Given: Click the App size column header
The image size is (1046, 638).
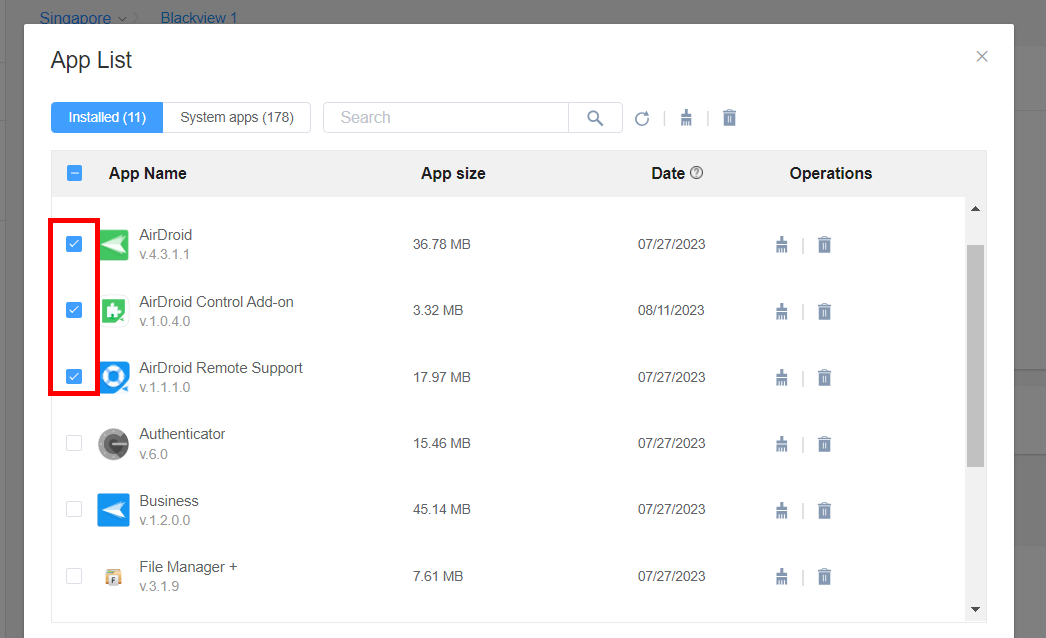Looking at the screenshot, I should click(453, 174).
